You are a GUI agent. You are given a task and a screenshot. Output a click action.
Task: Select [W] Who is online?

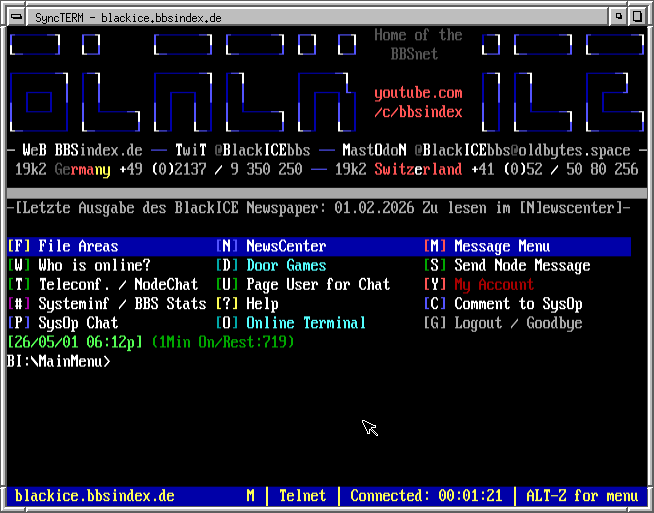point(79,265)
